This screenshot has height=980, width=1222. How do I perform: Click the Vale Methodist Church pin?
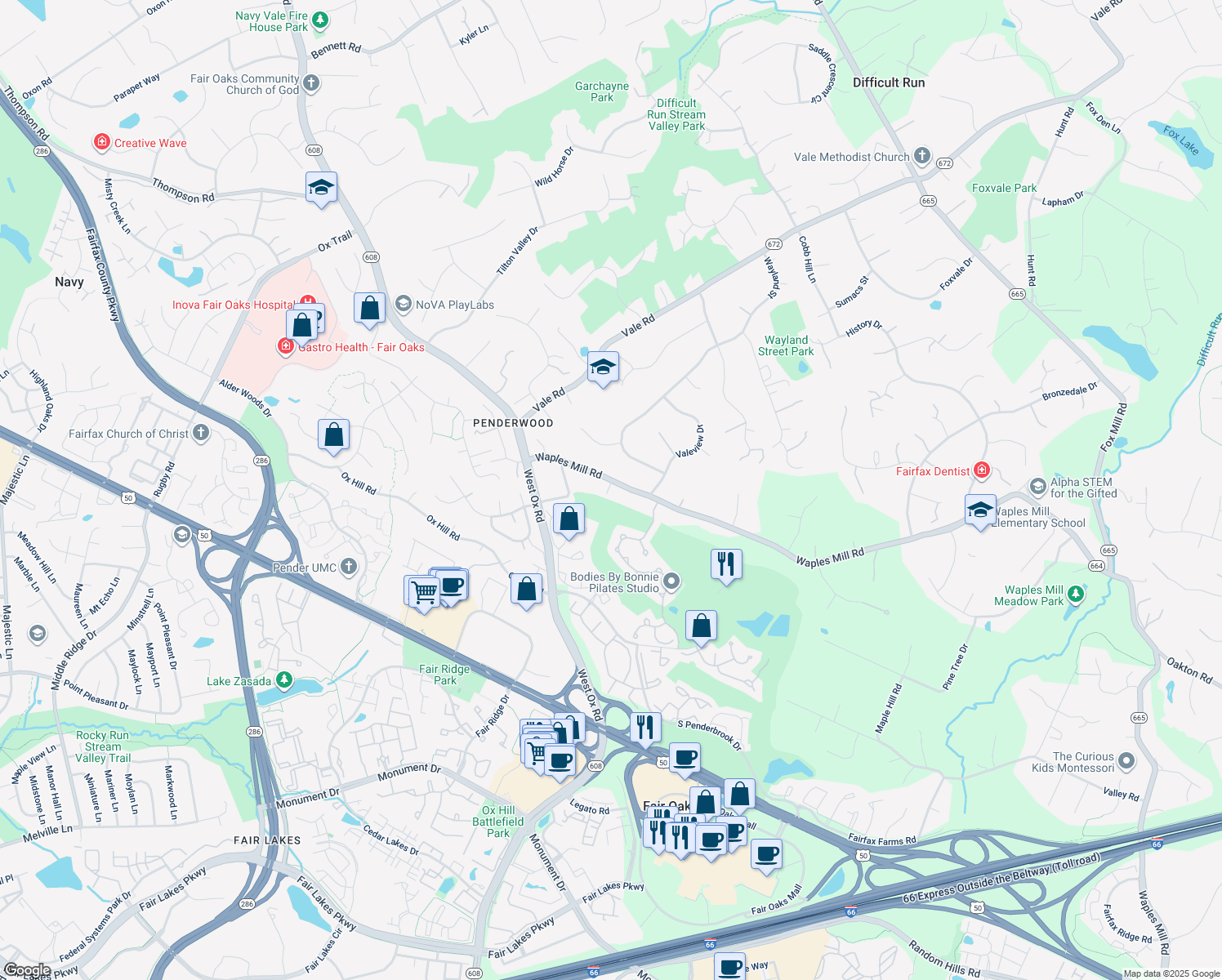click(x=921, y=155)
